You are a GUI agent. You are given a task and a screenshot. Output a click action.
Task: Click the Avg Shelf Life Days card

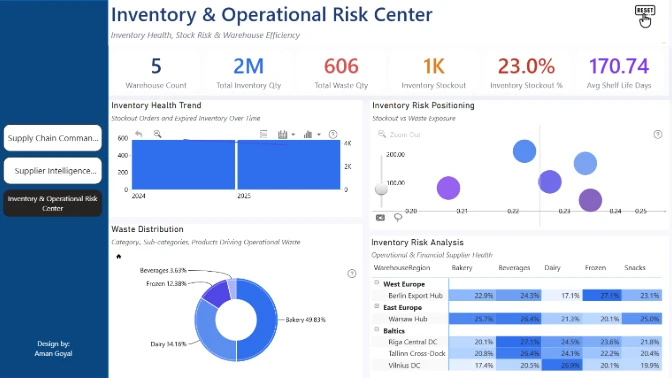click(x=619, y=72)
